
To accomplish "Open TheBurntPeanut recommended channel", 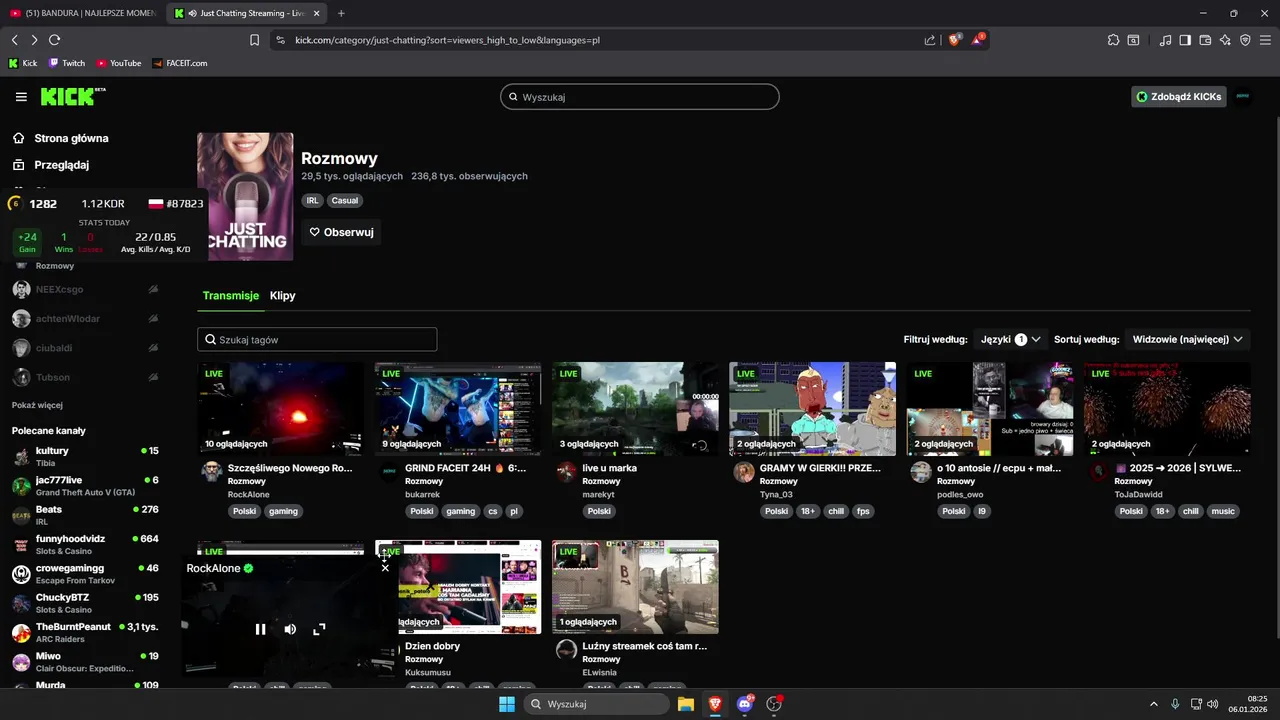I will [x=85, y=632].
